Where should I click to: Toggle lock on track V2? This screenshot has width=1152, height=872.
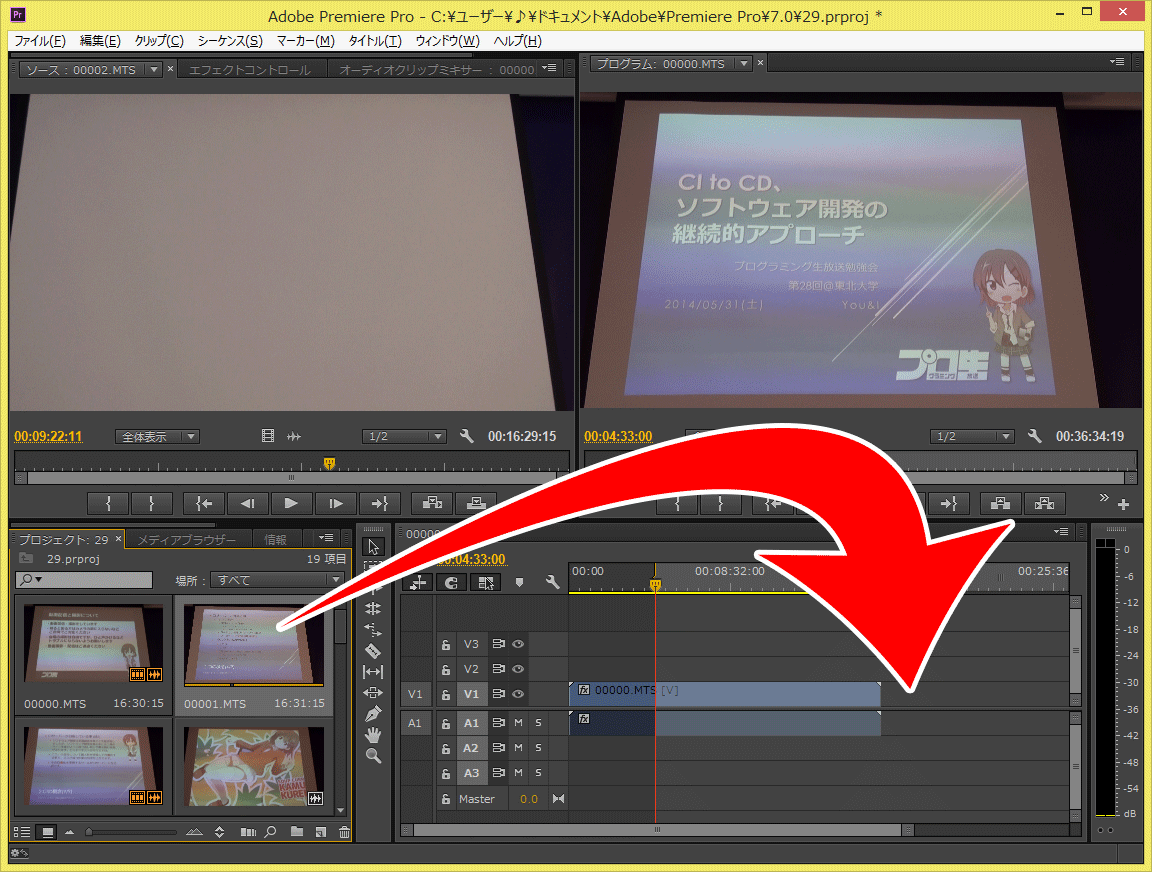(446, 669)
